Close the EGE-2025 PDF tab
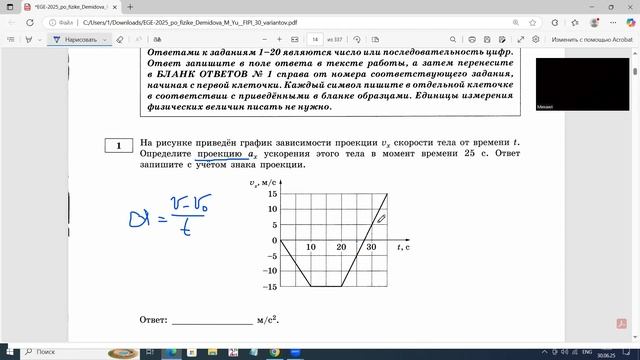The image size is (640, 360). 115,7
